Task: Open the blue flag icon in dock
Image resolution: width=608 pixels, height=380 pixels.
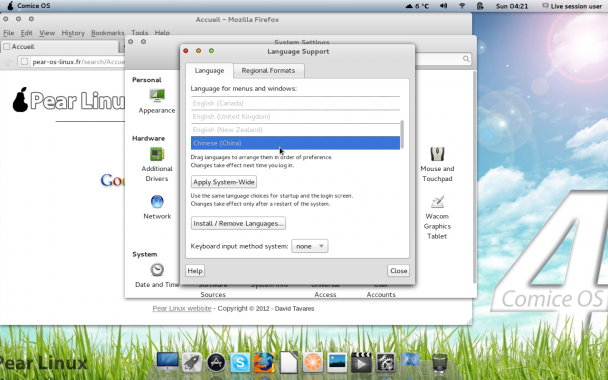Action: pyautogui.click(x=410, y=361)
